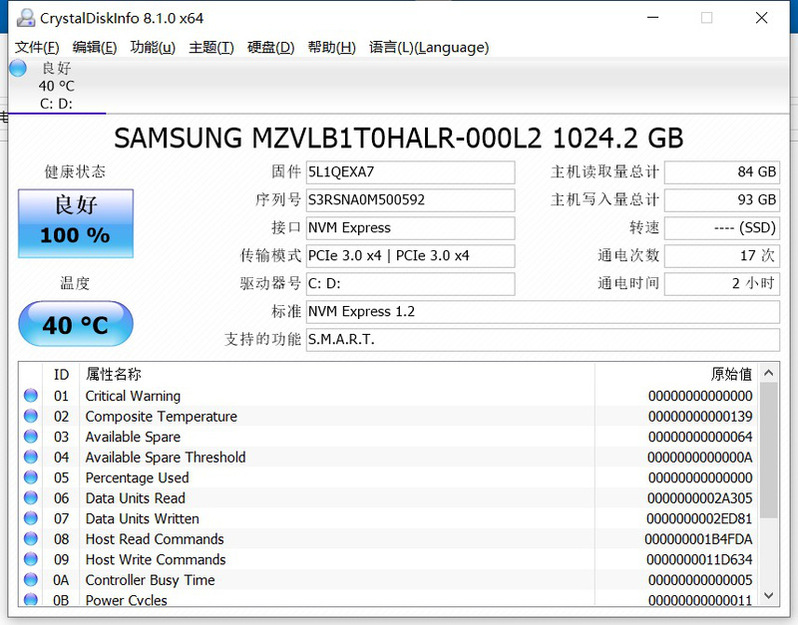Click the raw value 000000011D634

tap(699, 559)
